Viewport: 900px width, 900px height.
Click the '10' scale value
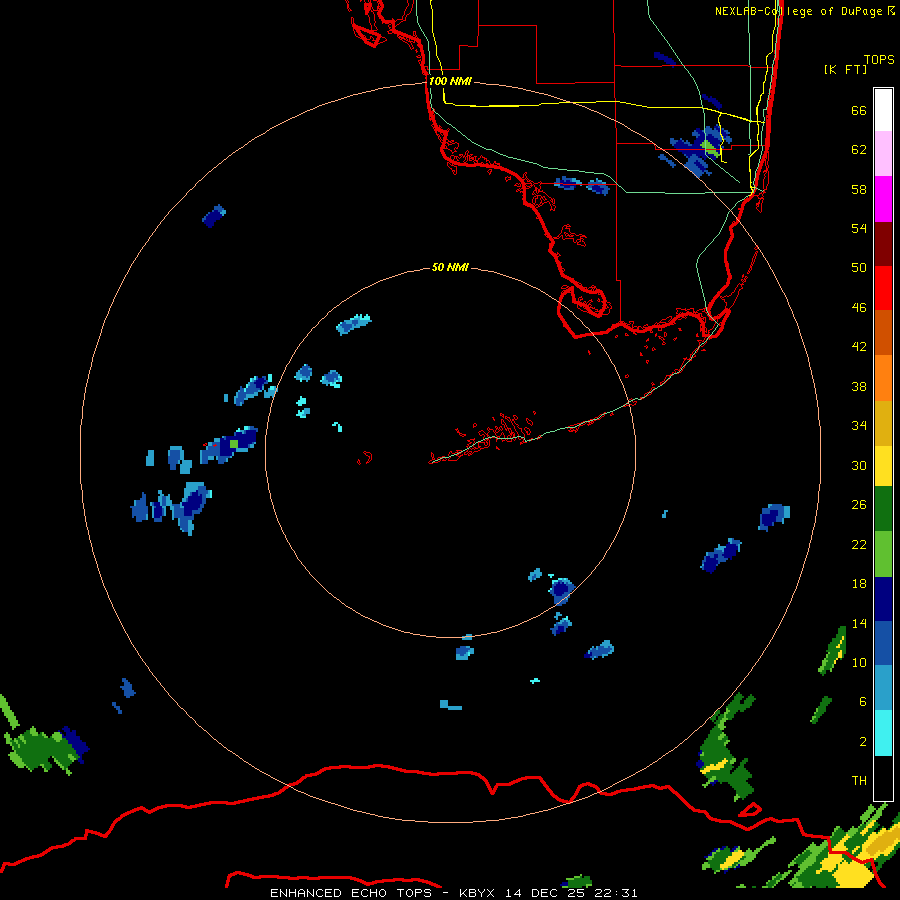pyautogui.click(x=859, y=662)
